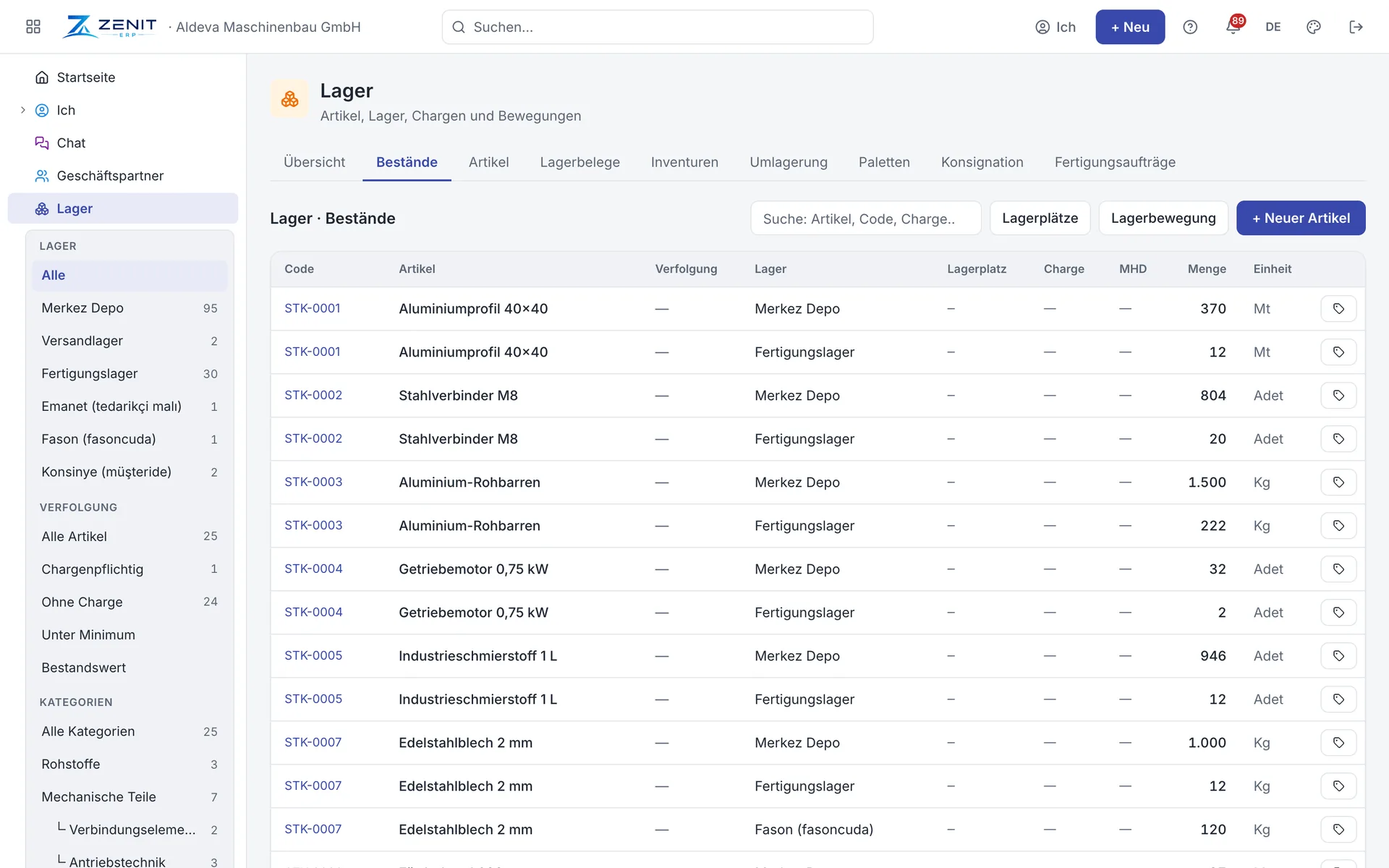Viewport: 1389px width, 868px height.
Task: Focus the global Suchen search field
Action: [x=658, y=27]
